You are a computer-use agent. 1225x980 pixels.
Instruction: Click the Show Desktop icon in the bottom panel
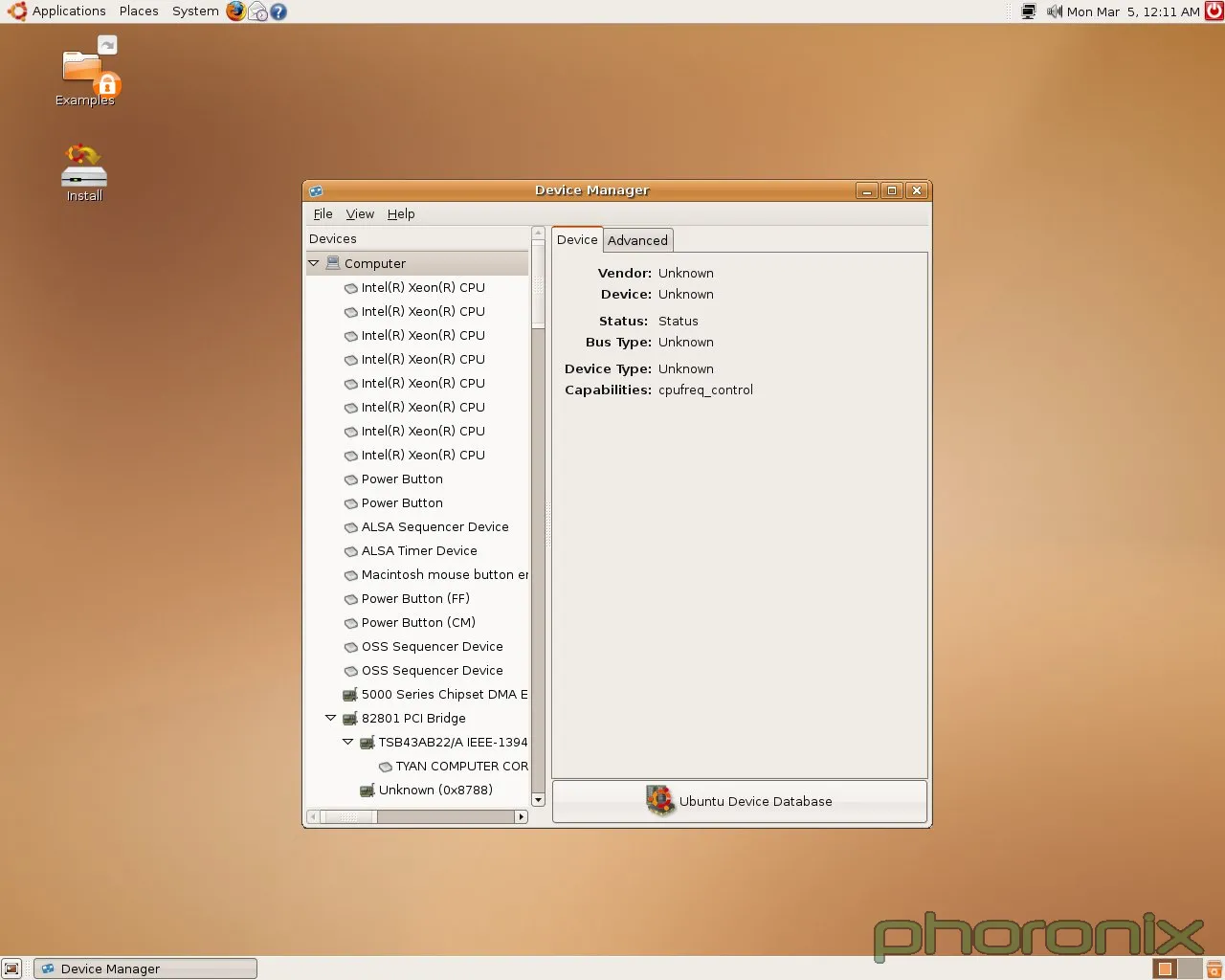[11, 969]
